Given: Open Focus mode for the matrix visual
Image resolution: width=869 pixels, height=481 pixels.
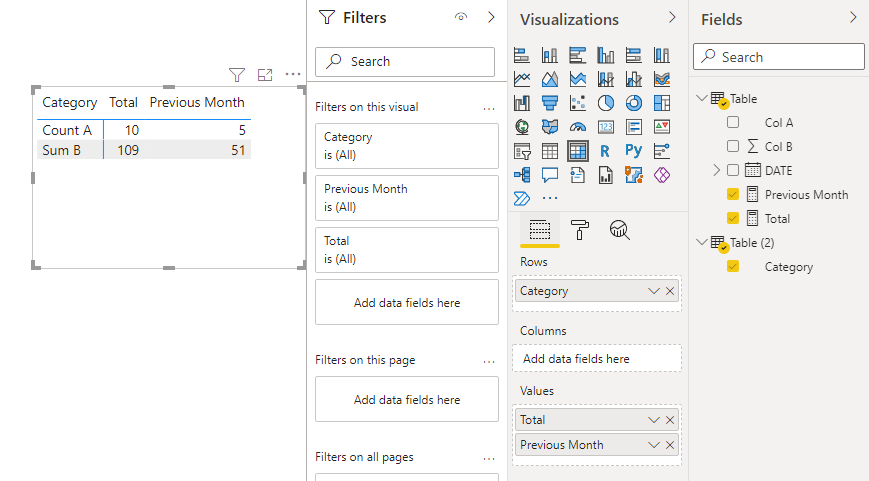Looking at the screenshot, I should (265, 74).
